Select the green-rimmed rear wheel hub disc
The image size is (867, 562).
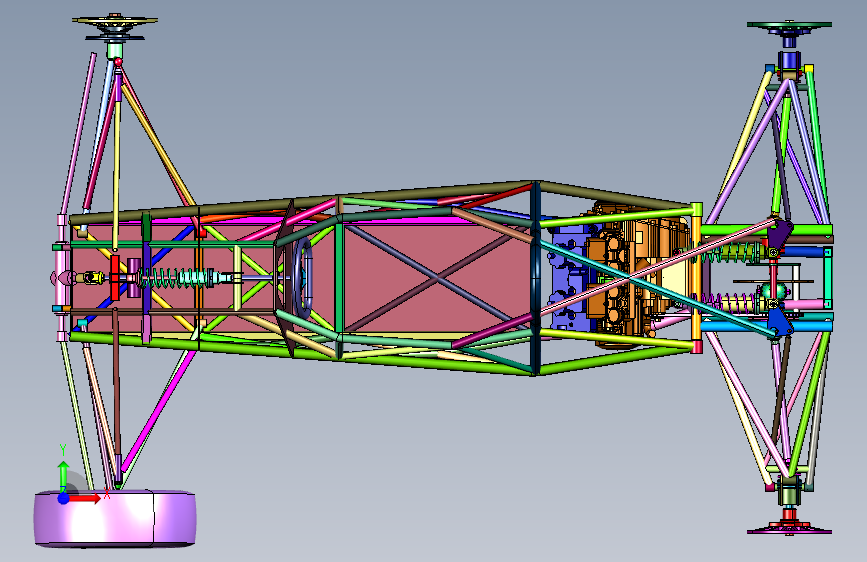789,25
